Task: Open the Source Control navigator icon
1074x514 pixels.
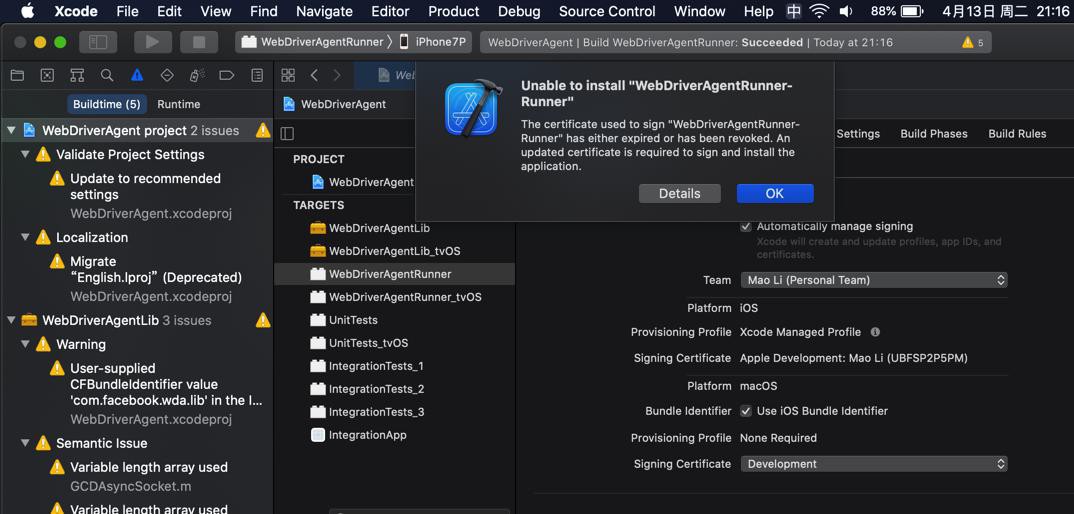Action: coord(47,75)
